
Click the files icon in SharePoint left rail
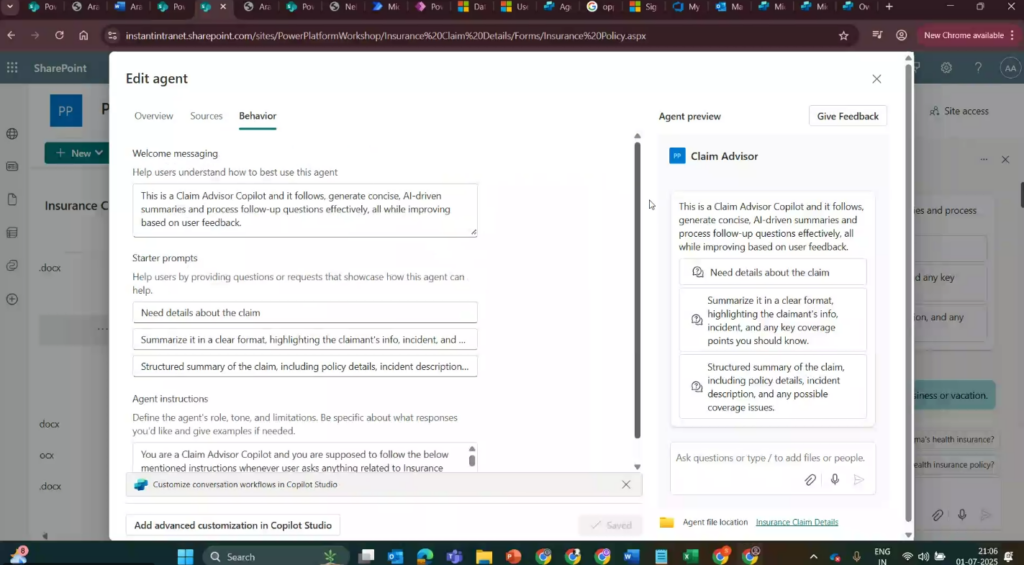coord(12,200)
